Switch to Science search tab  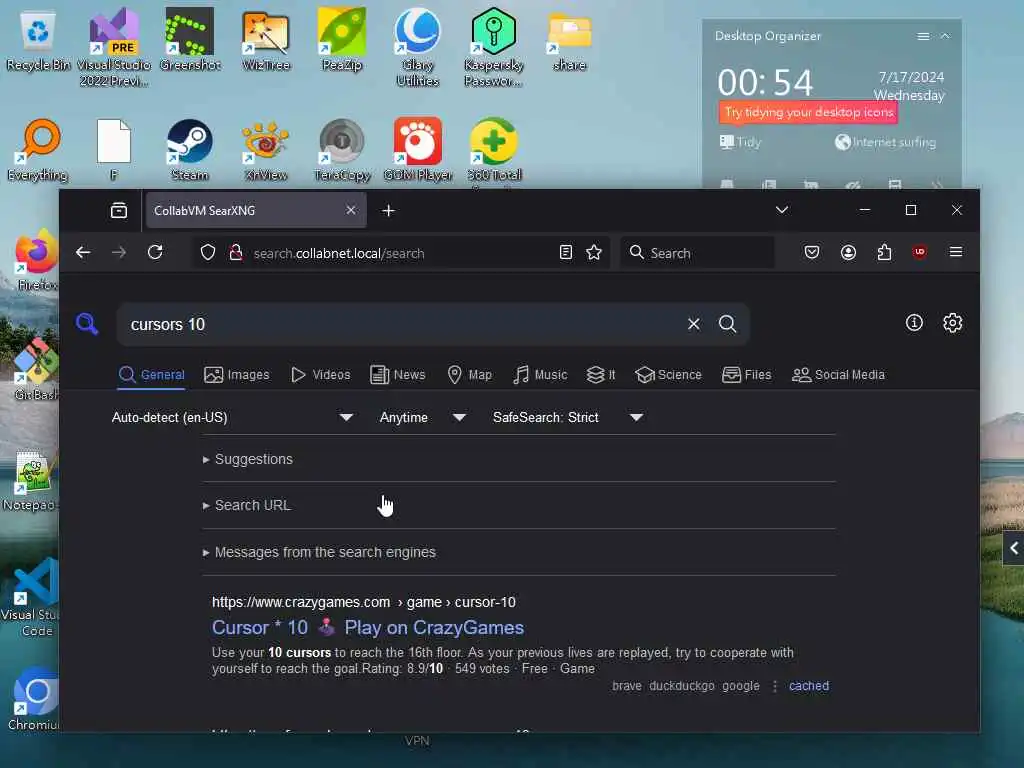tap(668, 375)
